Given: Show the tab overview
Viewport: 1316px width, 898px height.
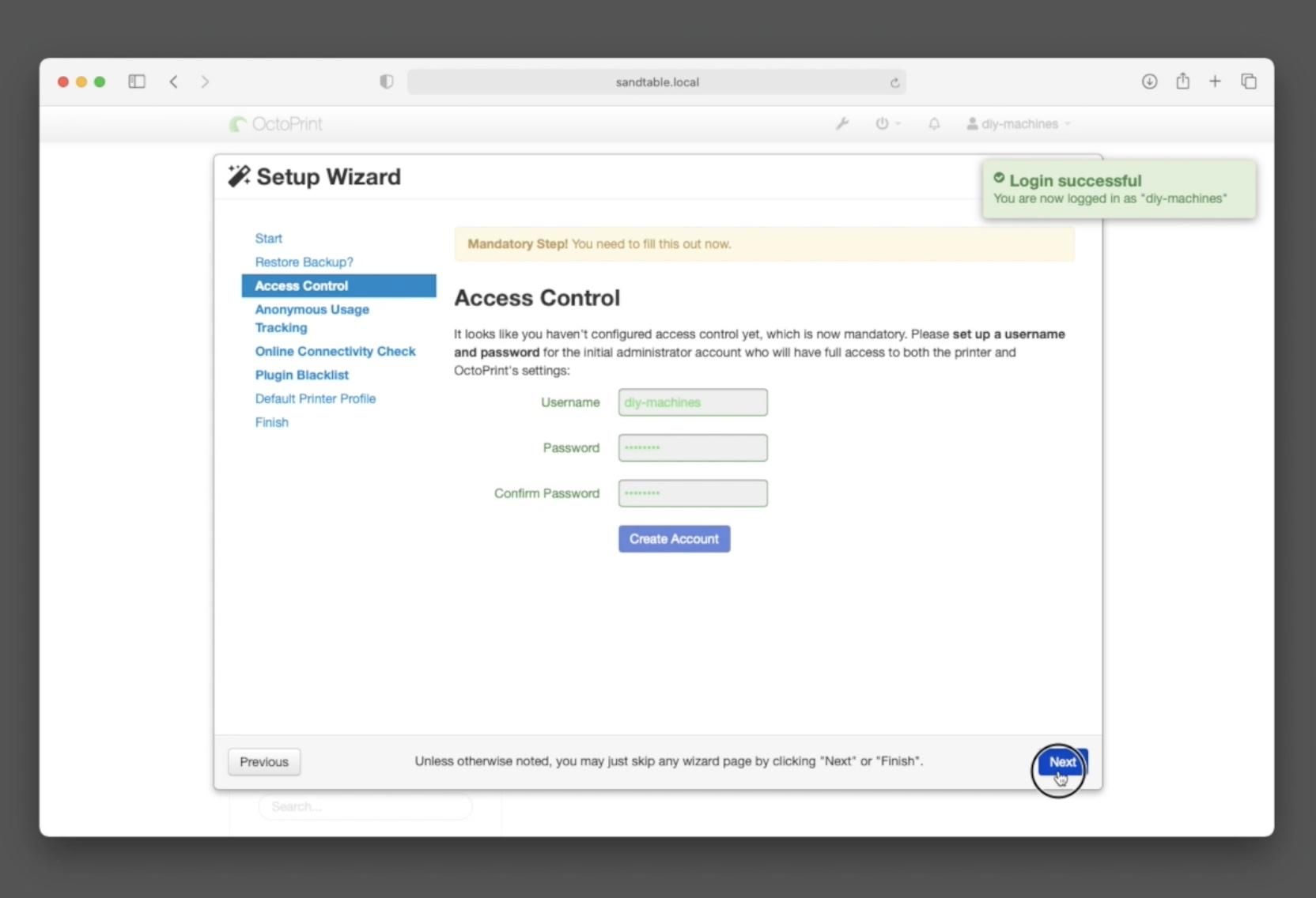Looking at the screenshot, I should 1249,81.
